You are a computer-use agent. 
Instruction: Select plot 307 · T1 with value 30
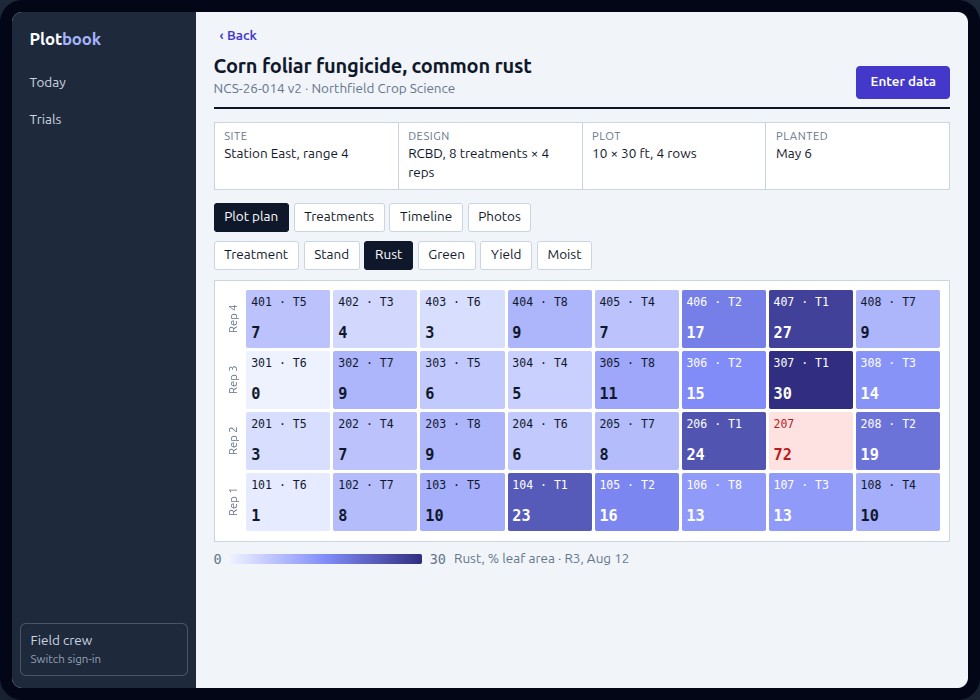(811, 380)
